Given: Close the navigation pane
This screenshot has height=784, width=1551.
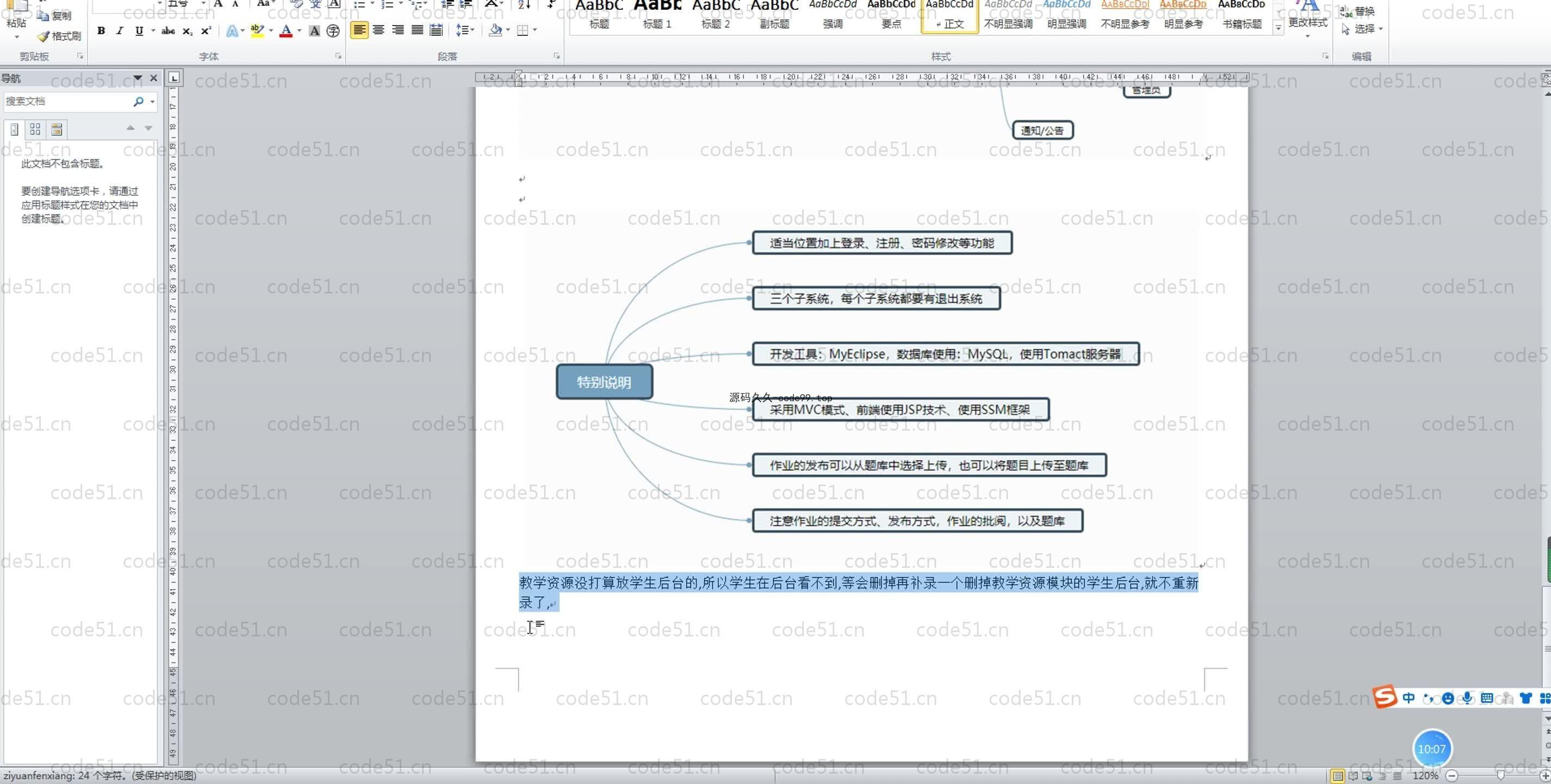Looking at the screenshot, I should (x=154, y=78).
